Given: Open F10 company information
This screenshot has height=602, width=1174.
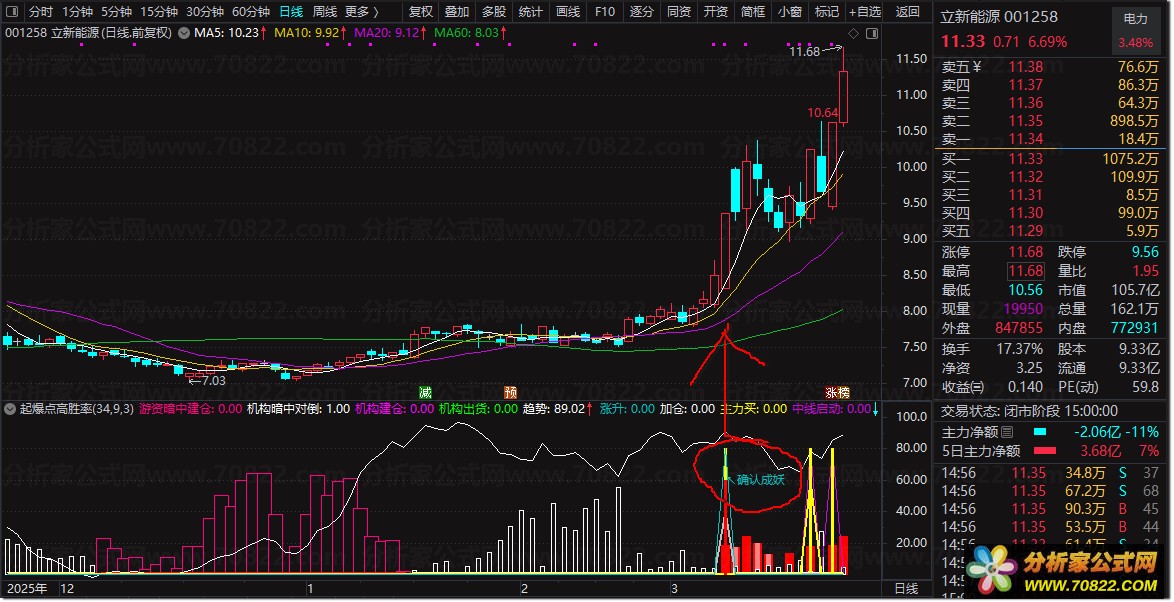Looking at the screenshot, I should tap(604, 11).
